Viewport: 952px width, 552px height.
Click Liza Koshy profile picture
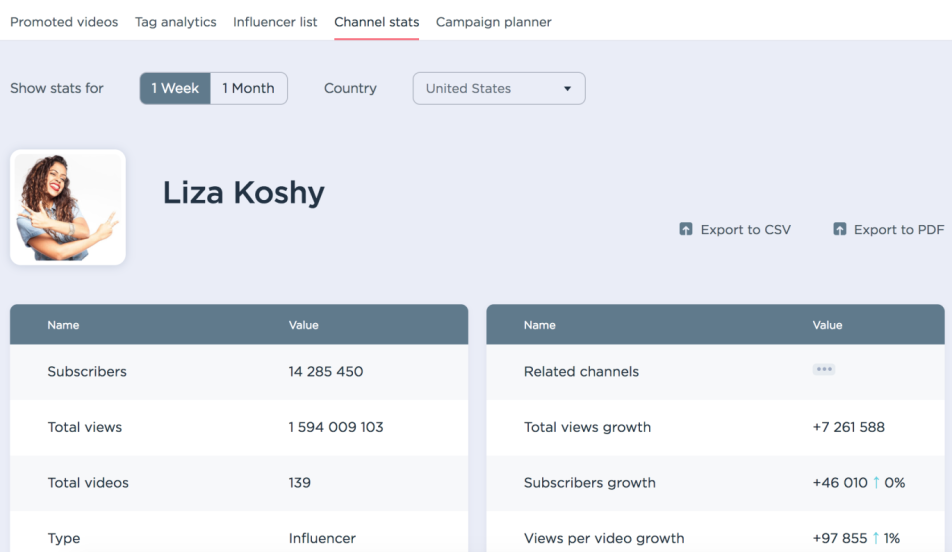68,207
